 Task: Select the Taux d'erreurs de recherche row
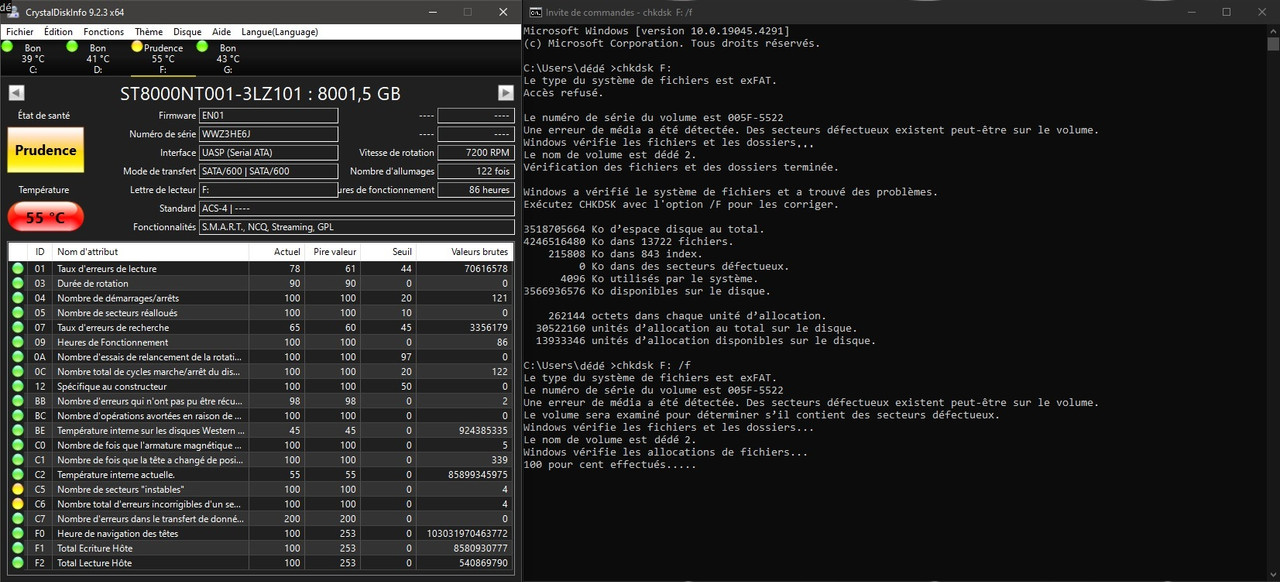click(x=261, y=327)
